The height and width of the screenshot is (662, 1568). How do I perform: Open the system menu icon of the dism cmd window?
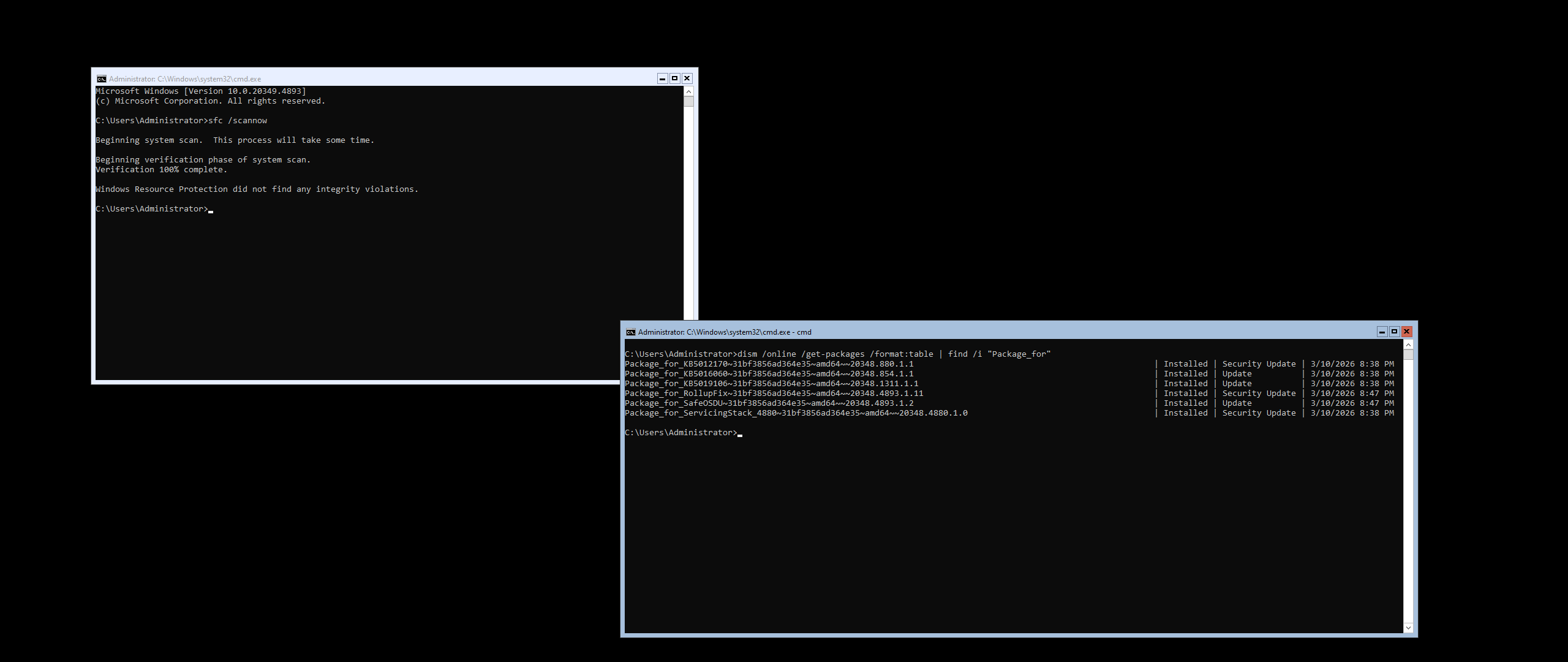630,332
